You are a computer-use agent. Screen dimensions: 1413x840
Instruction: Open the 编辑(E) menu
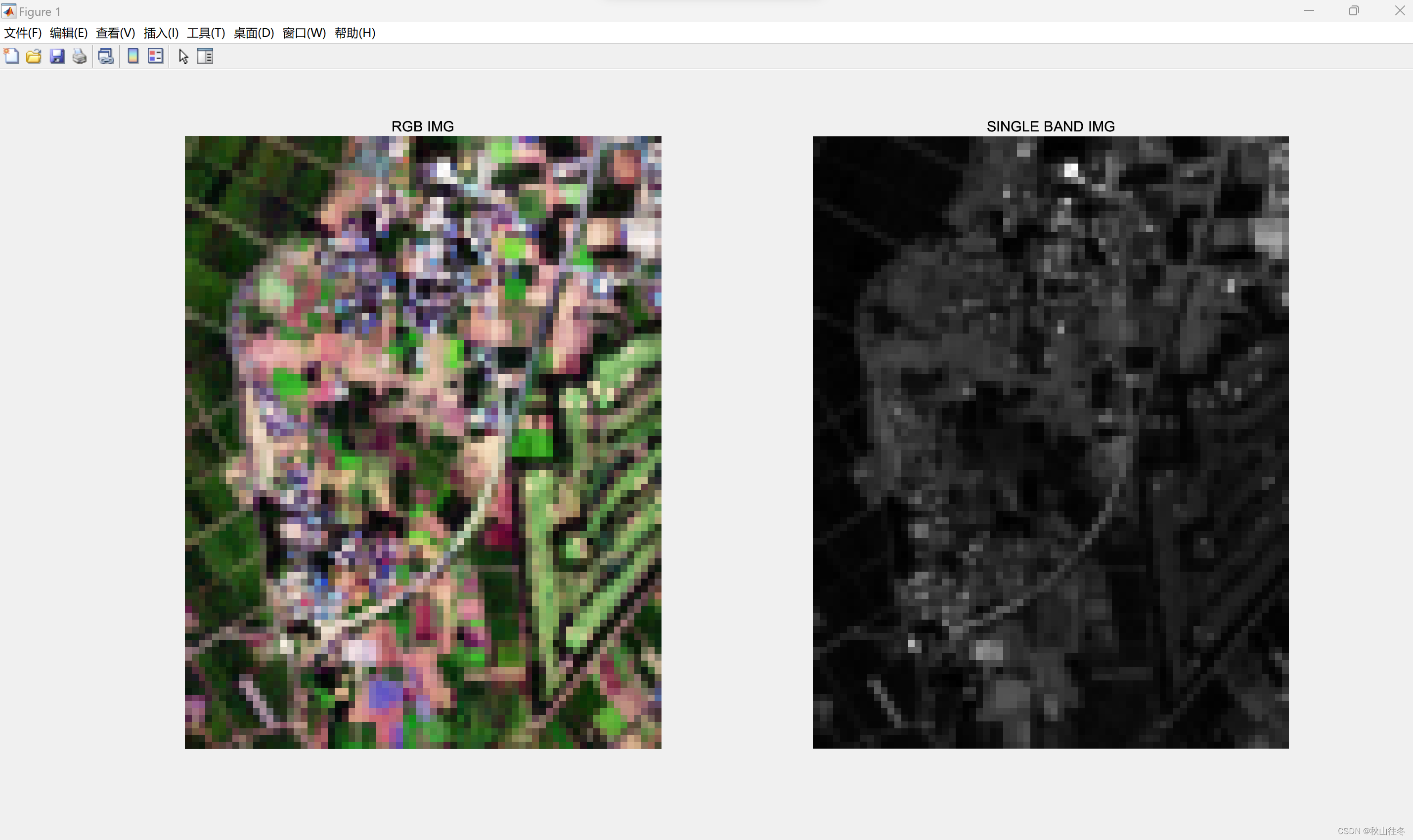coord(69,33)
